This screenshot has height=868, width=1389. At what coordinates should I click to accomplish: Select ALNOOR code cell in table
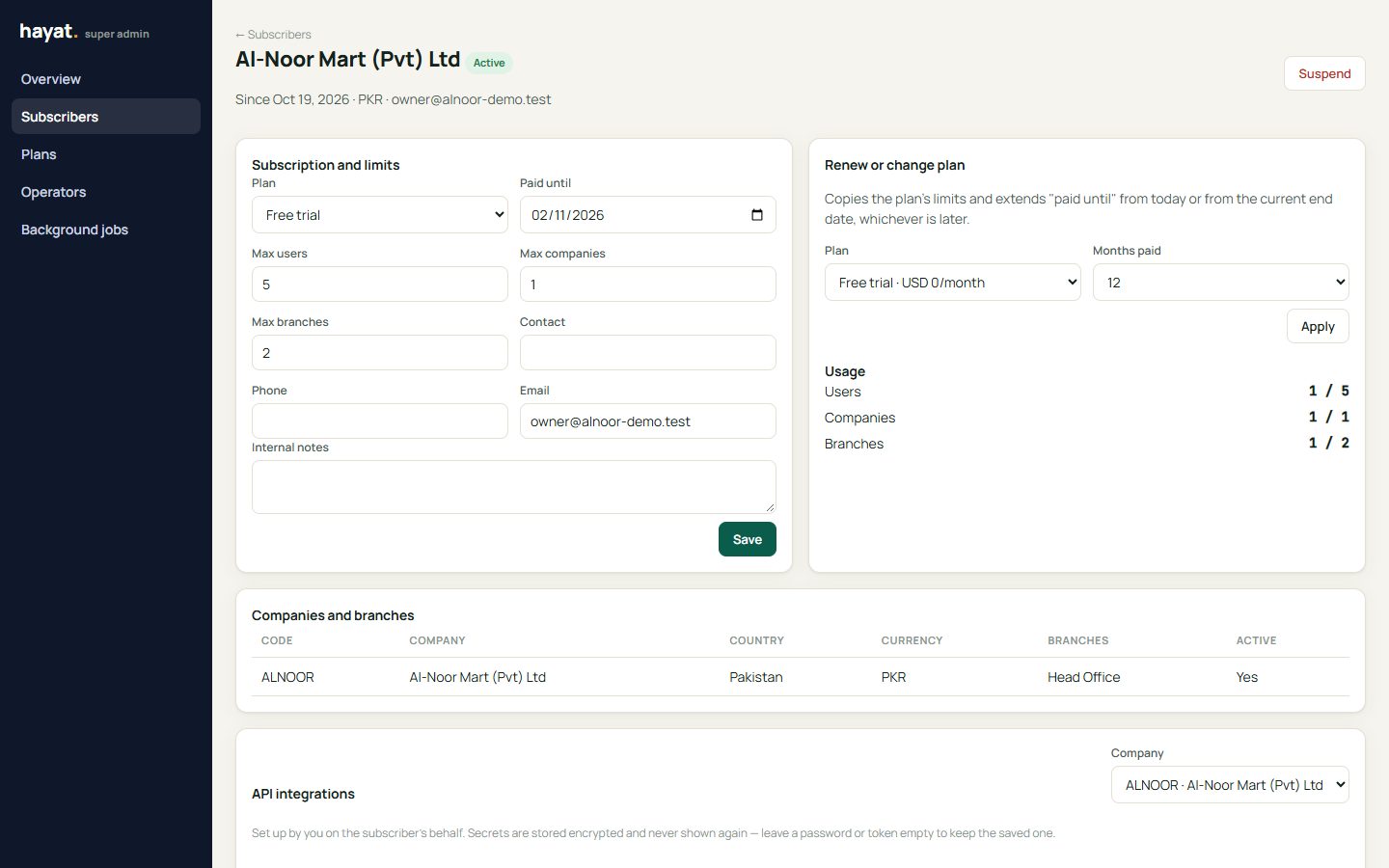pyautogui.click(x=287, y=677)
